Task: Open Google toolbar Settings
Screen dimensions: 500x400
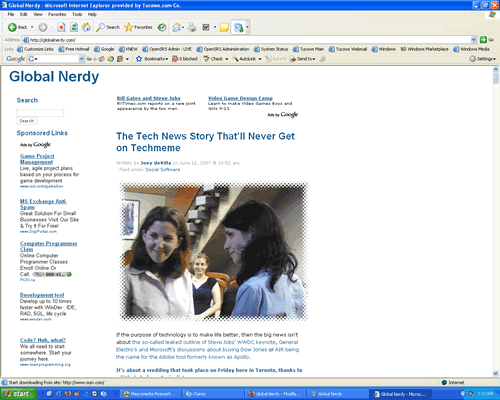Action: [x=483, y=59]
